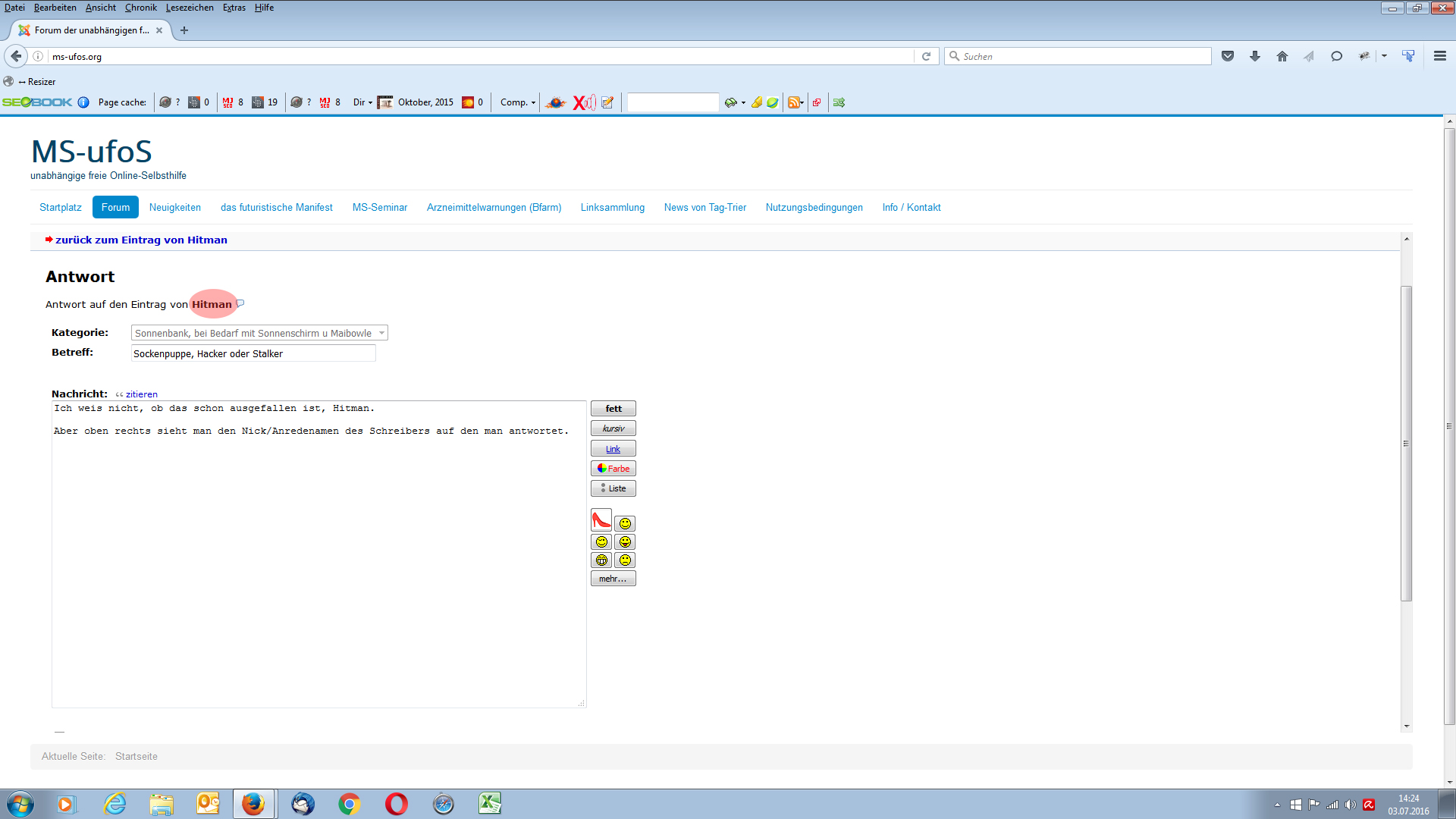
Task: Click the Pocket save icon
Action: pos(1228,56)
